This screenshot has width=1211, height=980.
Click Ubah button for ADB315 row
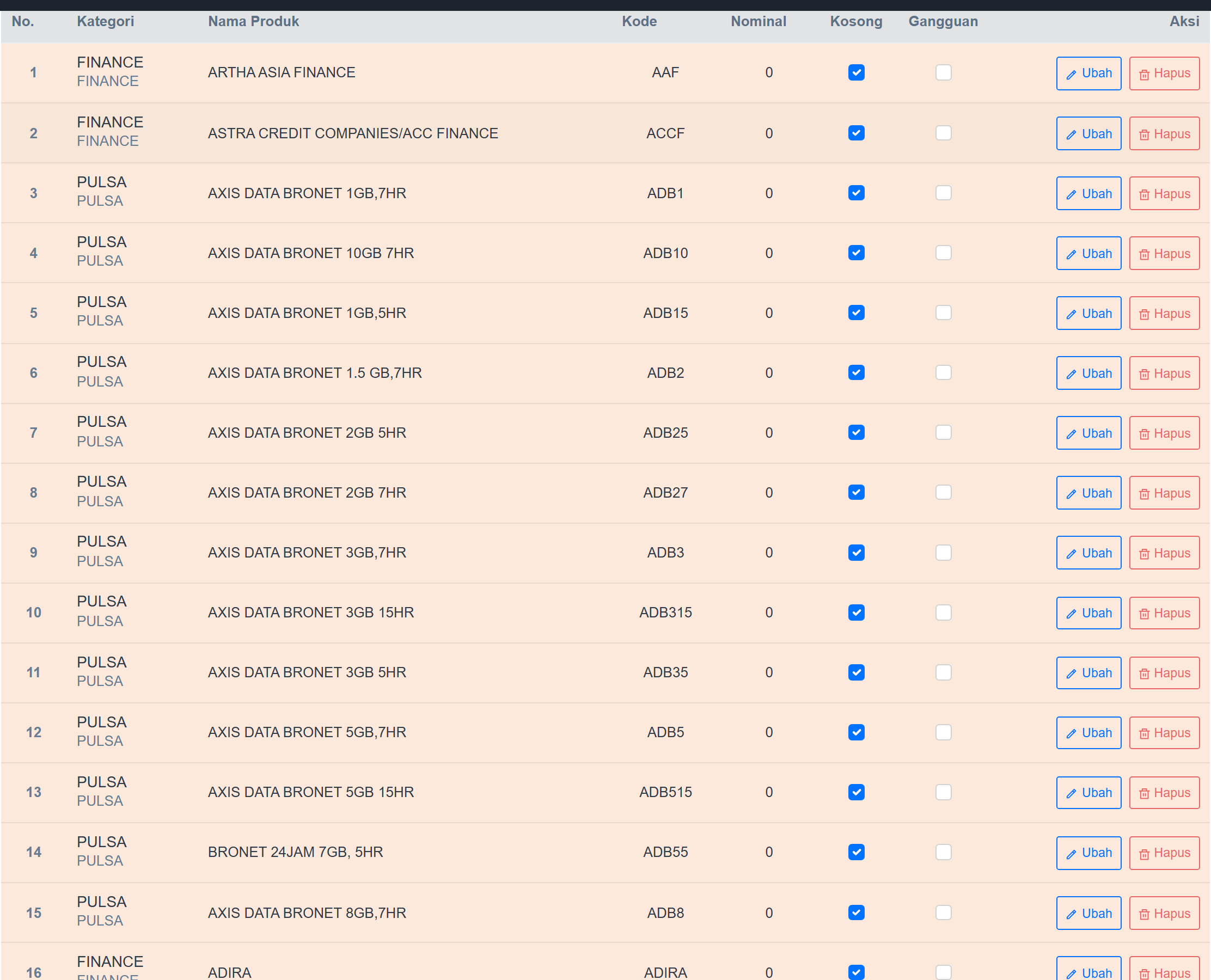click(1088, 612)
